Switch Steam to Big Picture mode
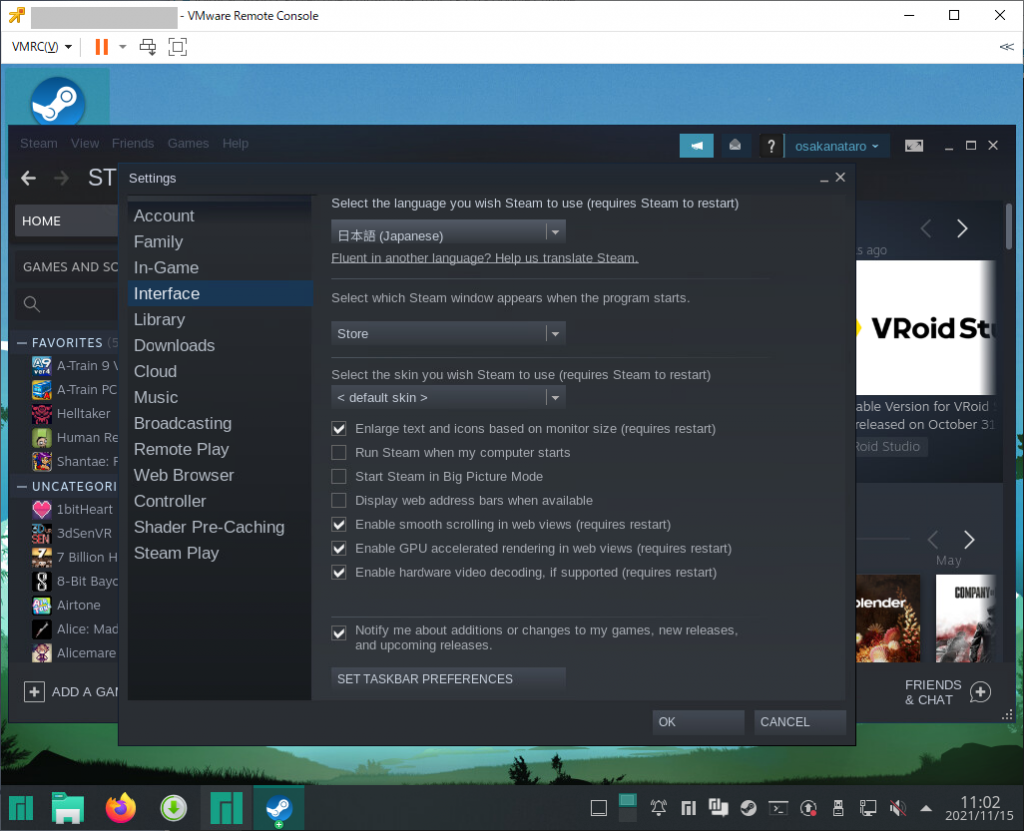Image resolution: width=1024 pixels, height=831 pixels. 914,146
